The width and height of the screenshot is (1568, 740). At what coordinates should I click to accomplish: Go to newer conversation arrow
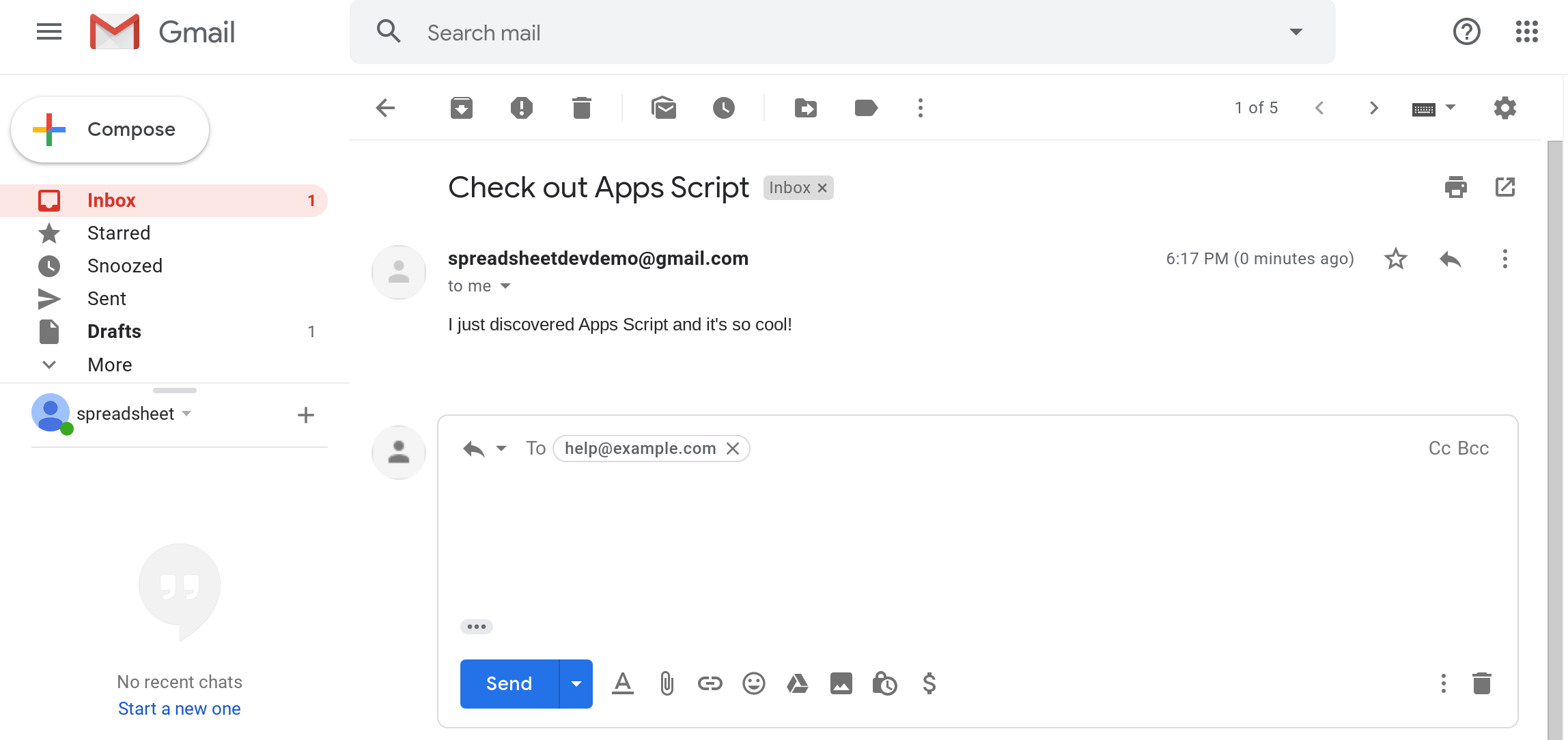(x=1319, y=108)
